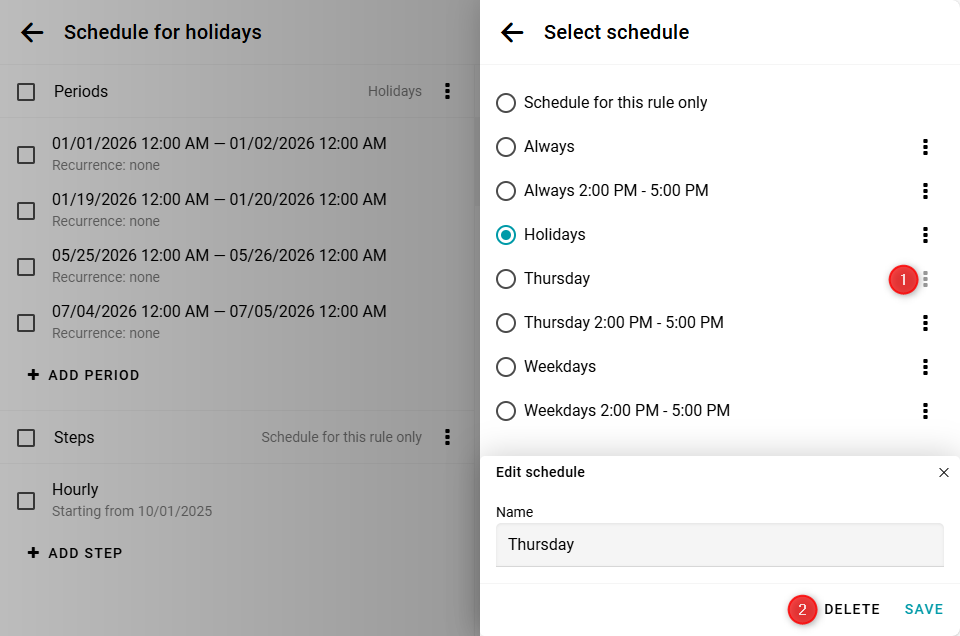Screen dimensions: 960x636
Task: Check the Hourly step checkbox
Action: click(x=26, y=501)
